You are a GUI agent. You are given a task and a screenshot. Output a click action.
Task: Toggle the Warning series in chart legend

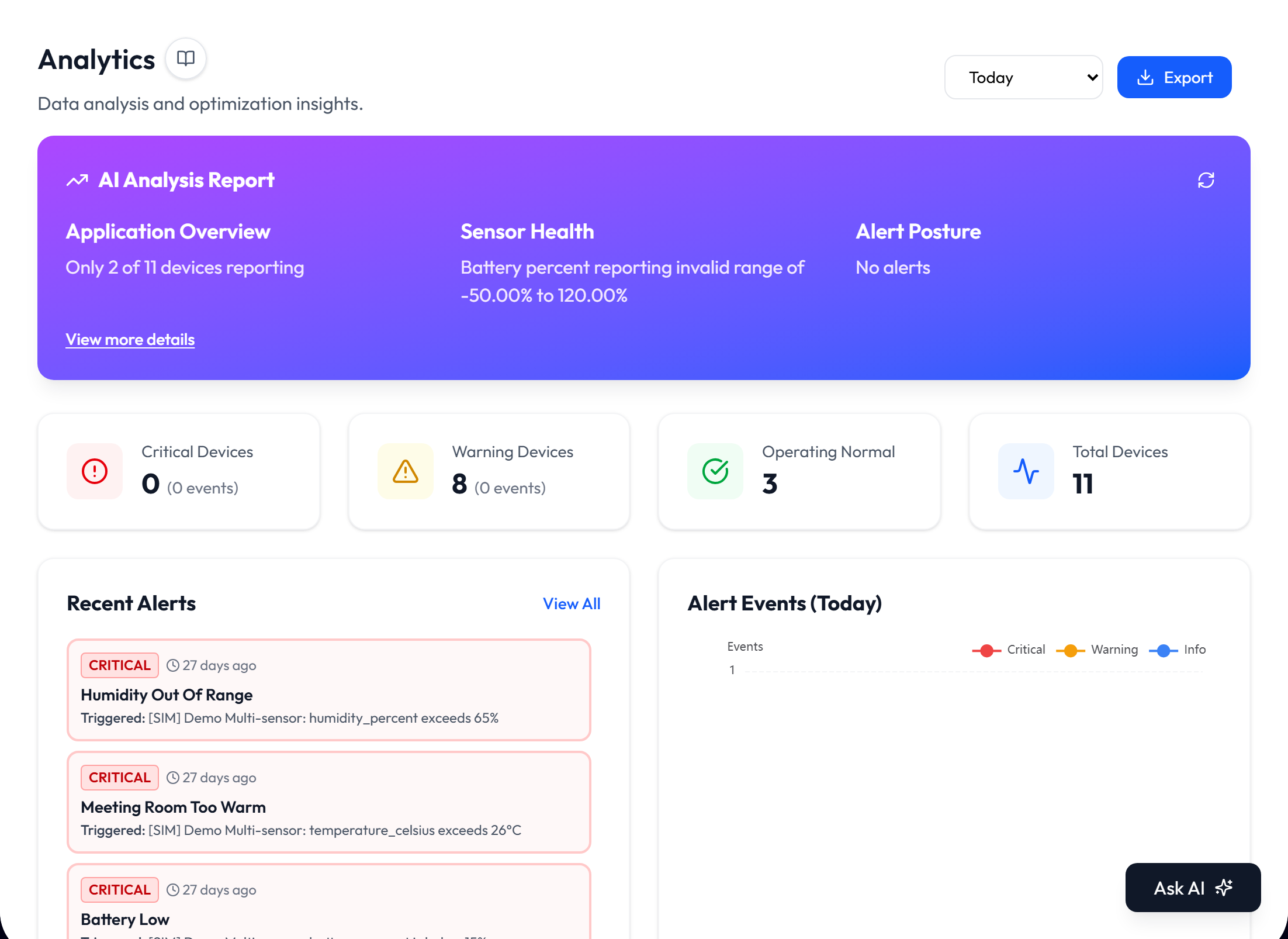pyautogui.click(x=1097, y=650)
